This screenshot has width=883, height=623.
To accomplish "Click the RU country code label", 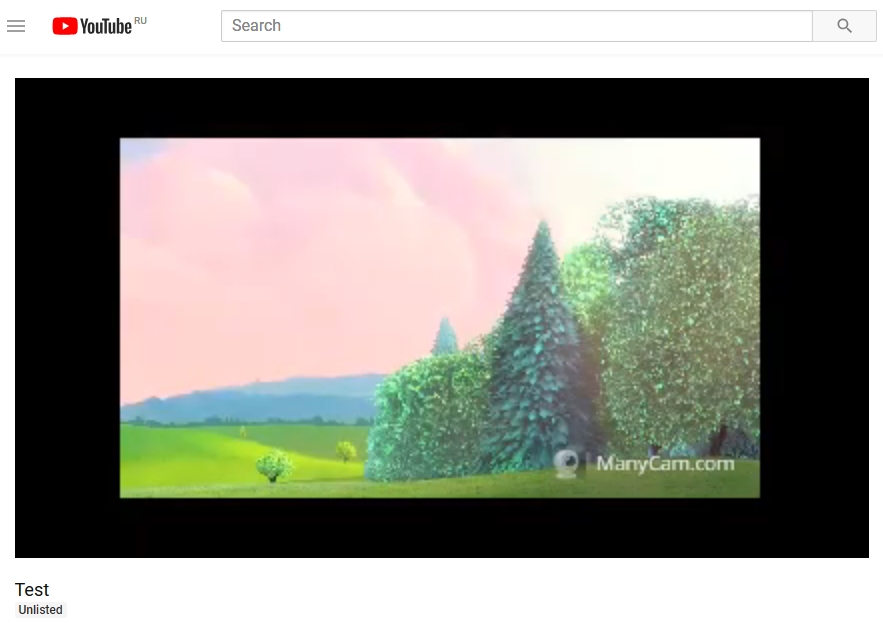I will click(x=140, y=20).
